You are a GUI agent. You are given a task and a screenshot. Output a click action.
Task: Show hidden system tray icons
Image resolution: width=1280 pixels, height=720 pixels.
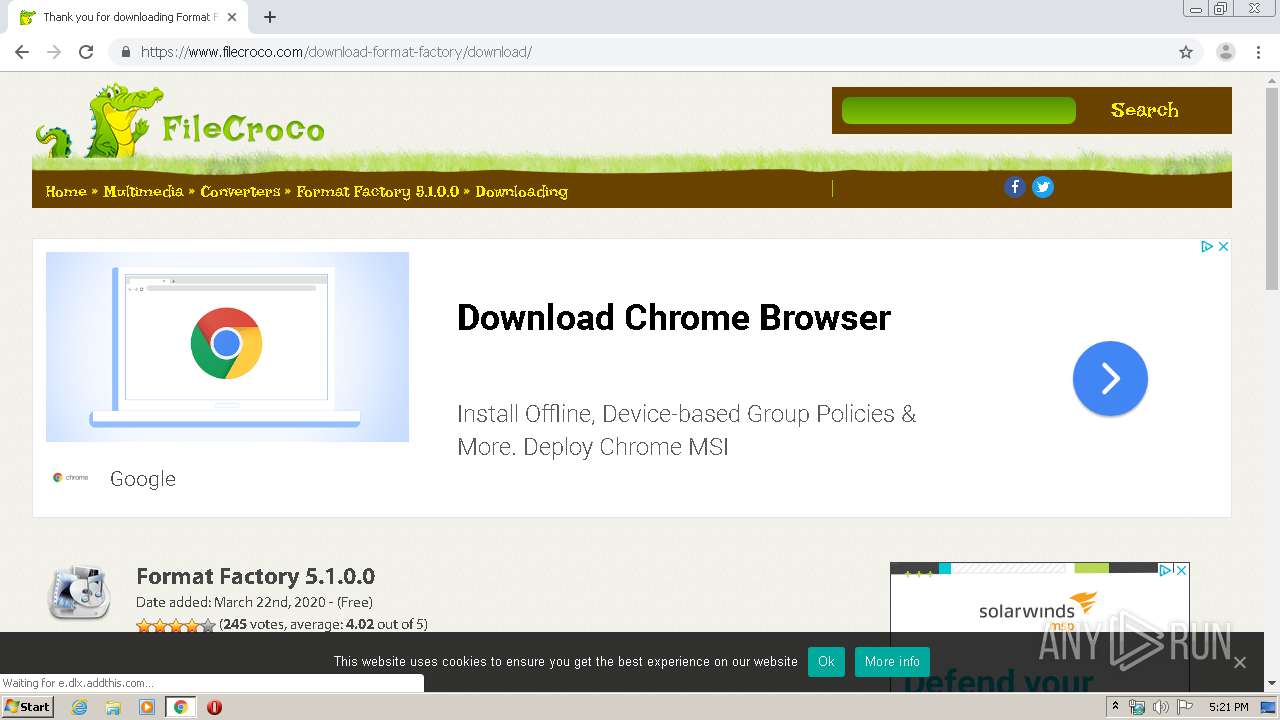(1115, 707)
